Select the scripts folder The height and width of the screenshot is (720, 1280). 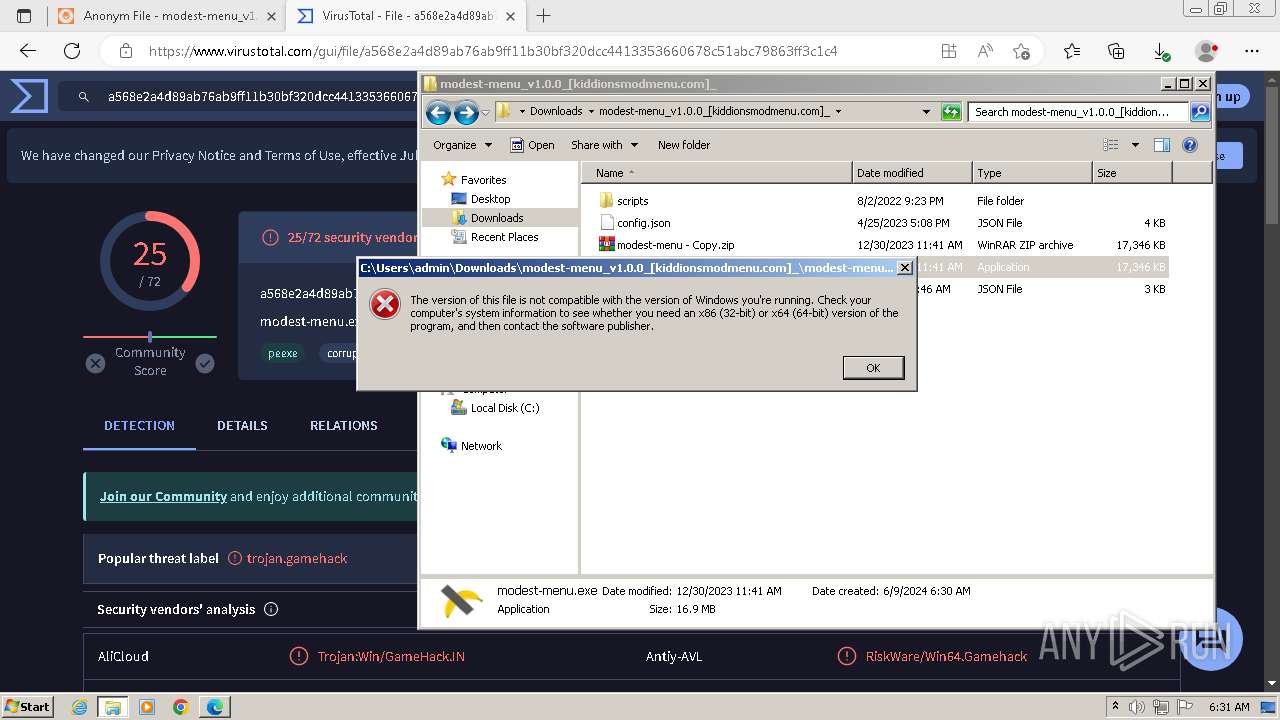tap(632, 201)
